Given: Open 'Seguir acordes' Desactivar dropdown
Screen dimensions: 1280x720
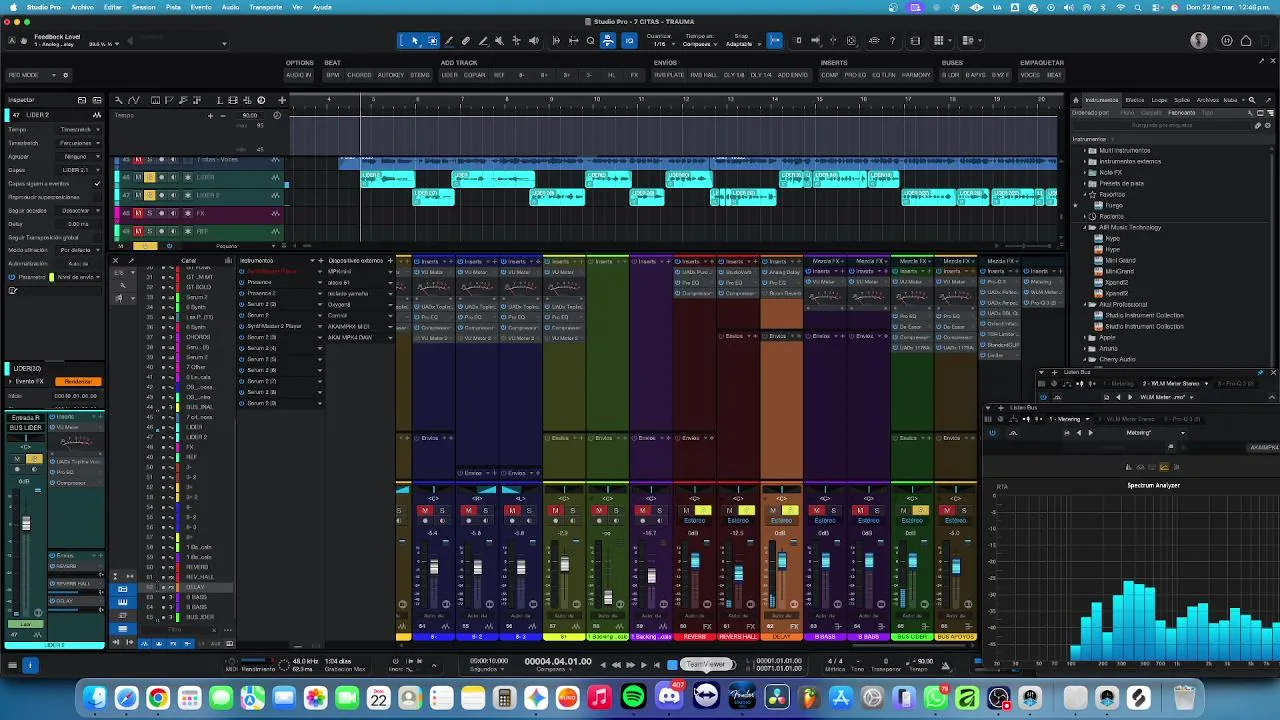Looking at the screenshot, I should pos(78,211).
